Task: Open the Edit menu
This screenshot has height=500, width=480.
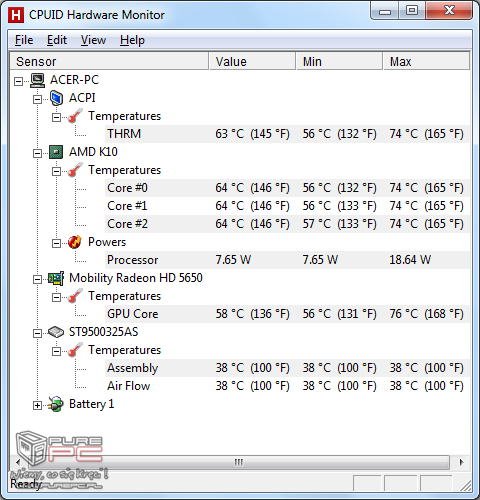Action: tap(57, 40)
